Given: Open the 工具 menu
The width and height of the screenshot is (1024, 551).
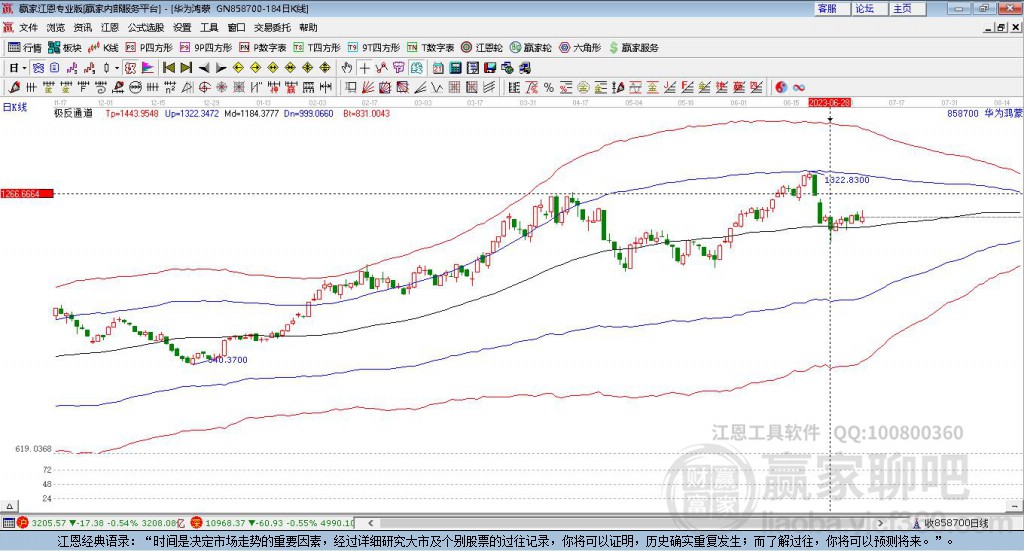Looking at the screenshot, I should pyautogui.click(x=209, y=27).
